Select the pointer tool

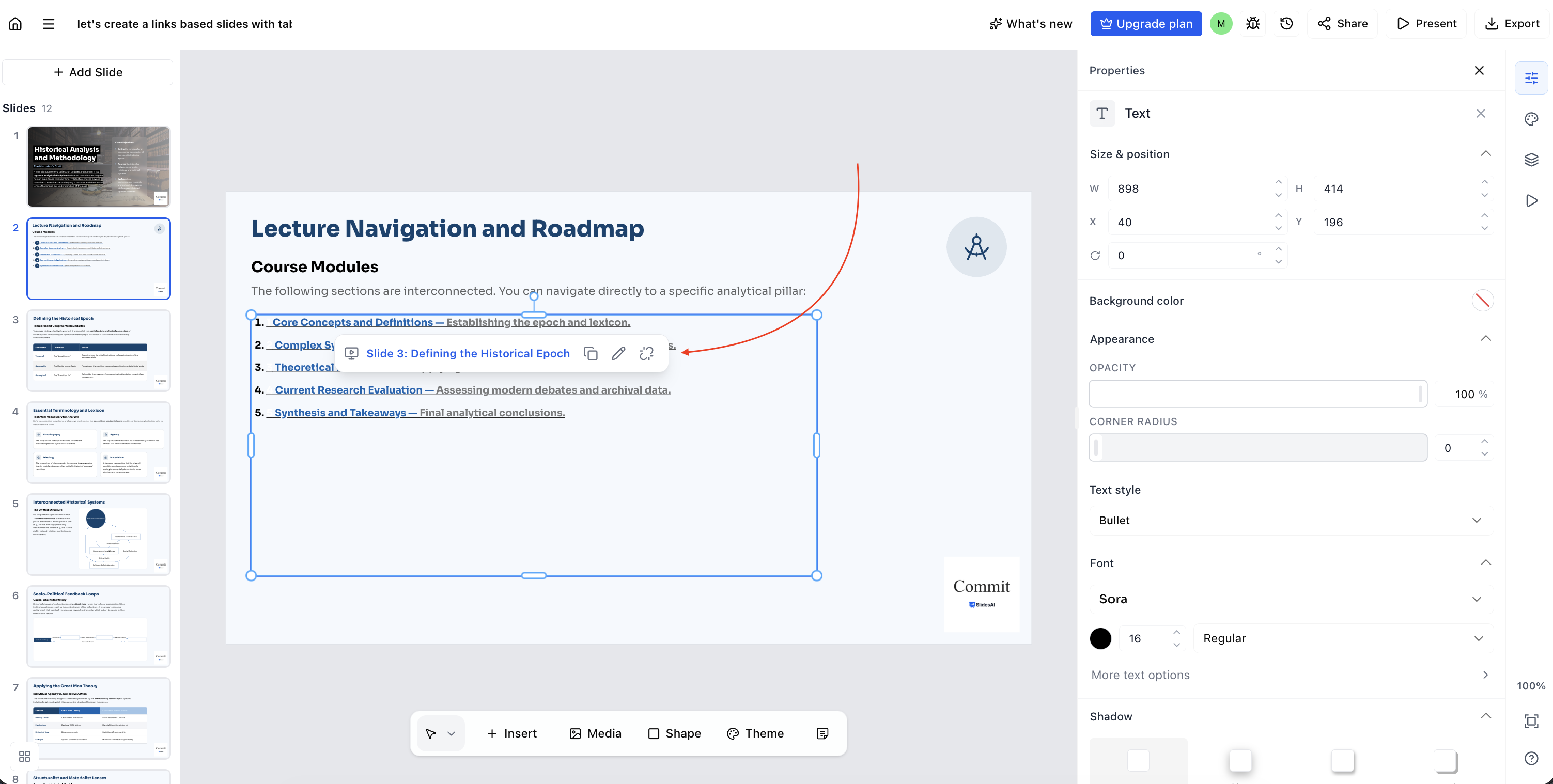coord(431,733)
